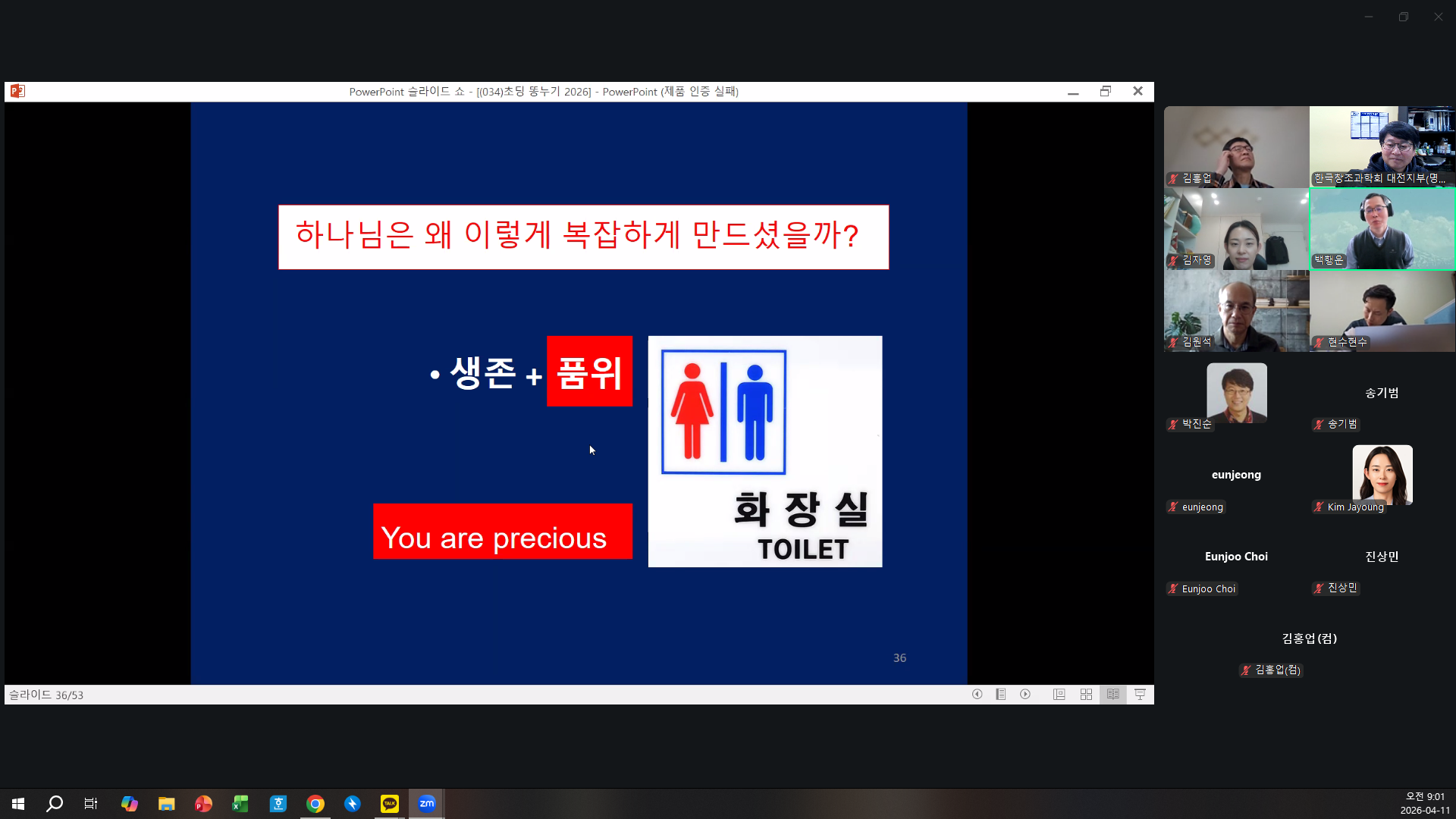
Task: Click 진상민 participant tile
Action: (1382, 557)
